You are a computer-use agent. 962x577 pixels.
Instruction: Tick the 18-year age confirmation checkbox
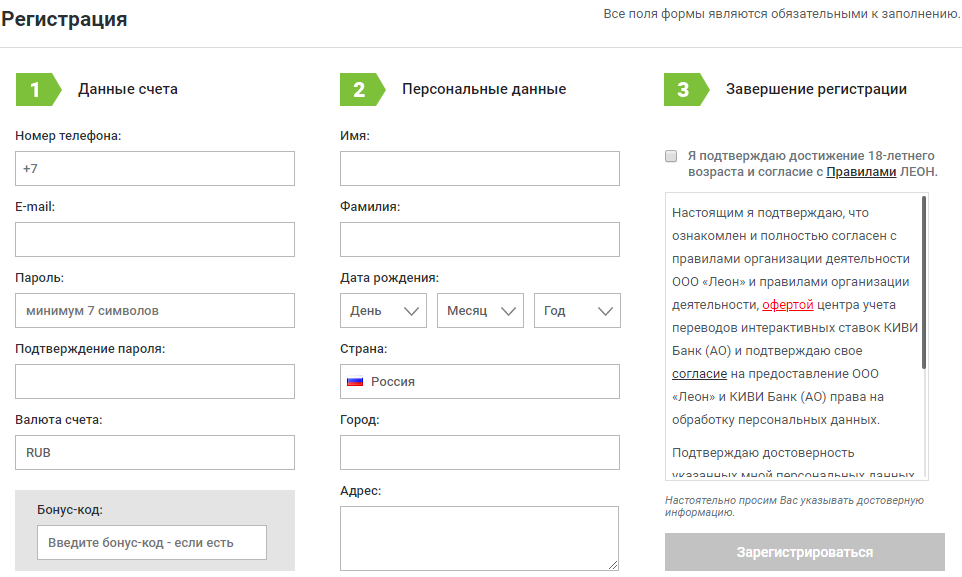click(x=671, y=156)
